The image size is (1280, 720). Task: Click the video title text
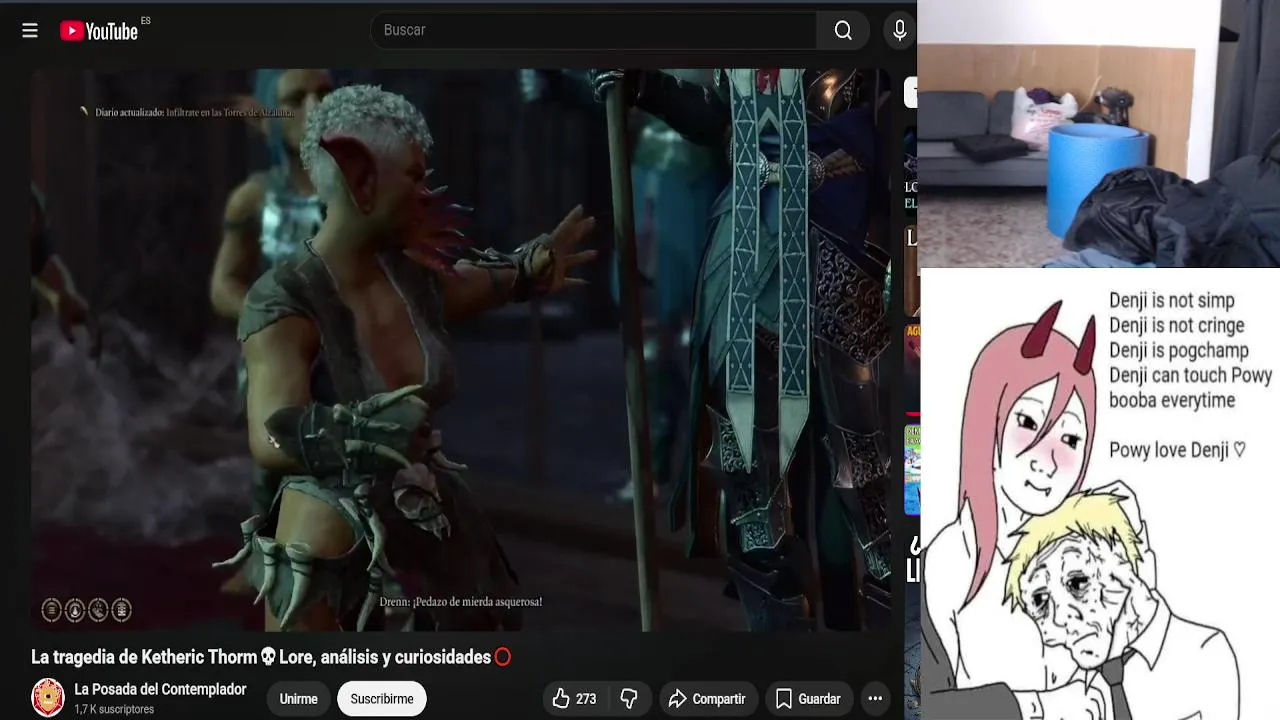tap(271, 657)
